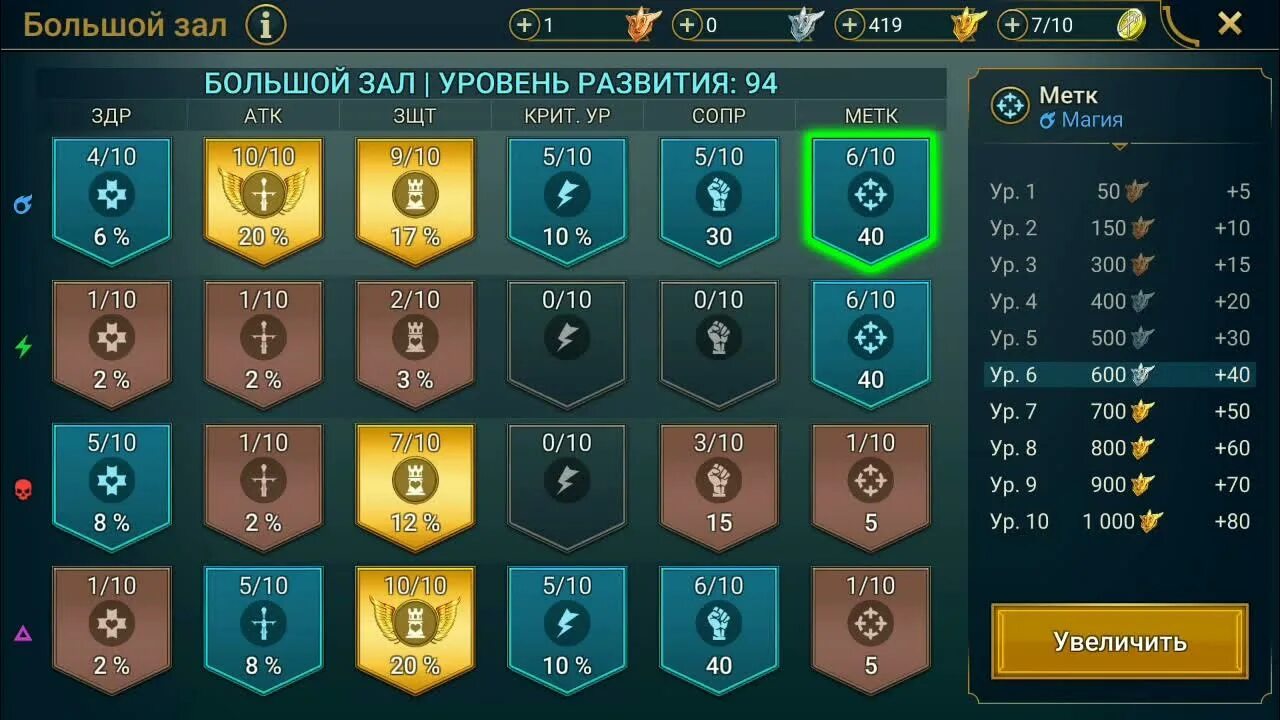
Task: Add bronze medals with the plus icon
Action: pos(525,25)
